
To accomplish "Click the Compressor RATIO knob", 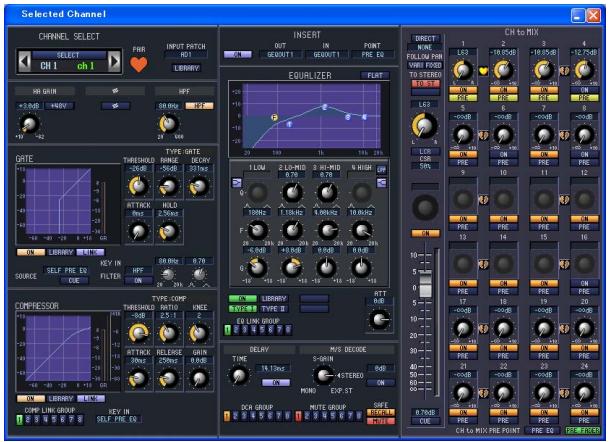I will tap(169, 333).
